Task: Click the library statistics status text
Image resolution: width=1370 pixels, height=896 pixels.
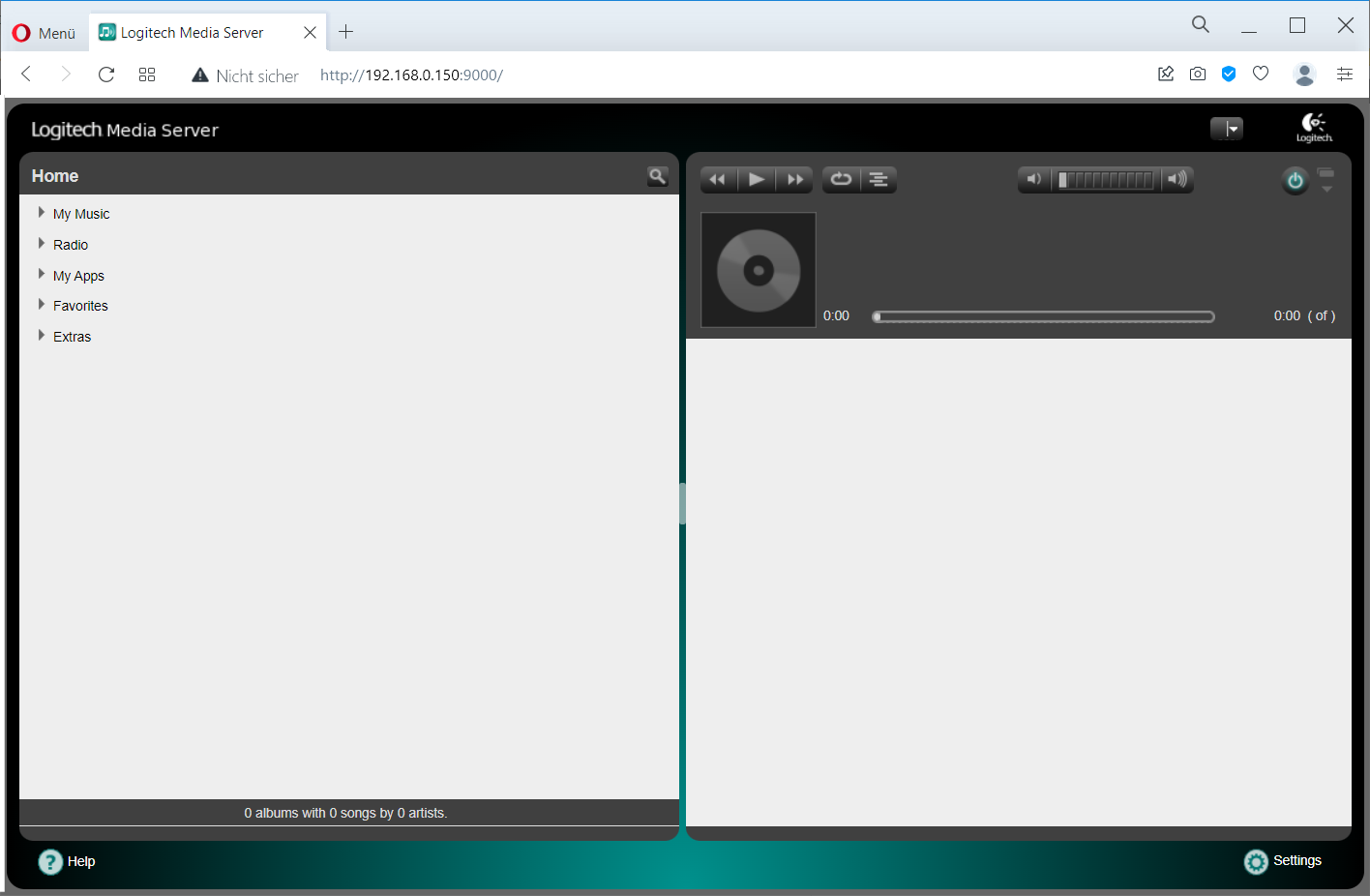Action: click(x=345, y=813)
